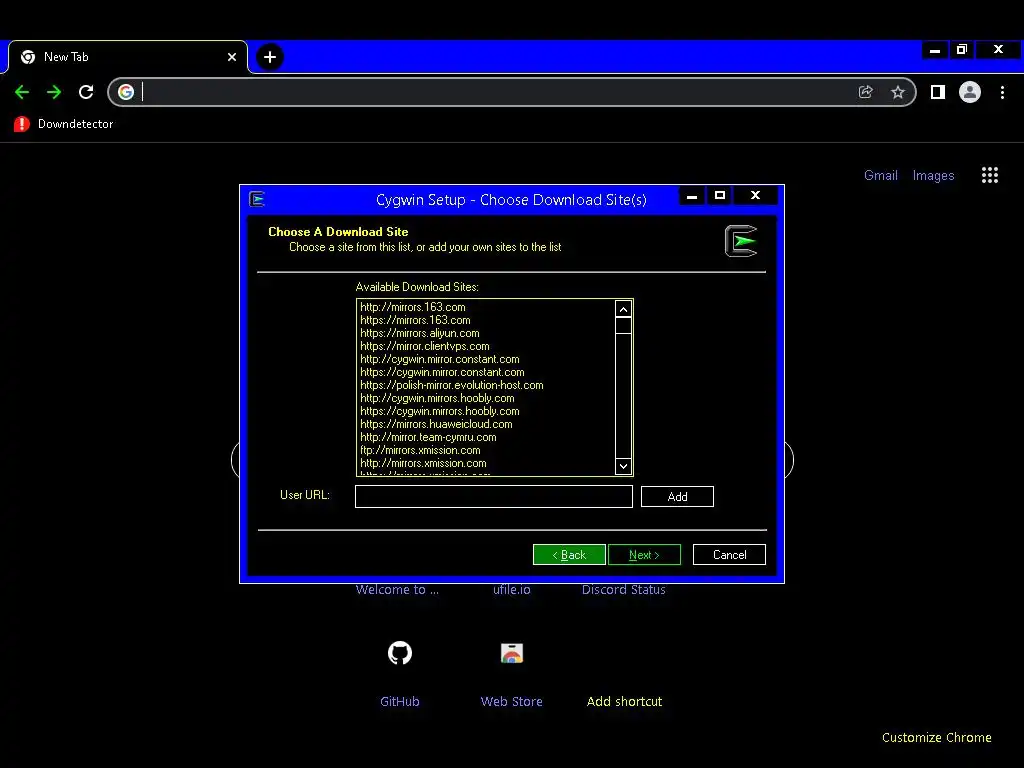Click mirror list scroll down arrow
Screen dimensions: 1024x768
623,466
